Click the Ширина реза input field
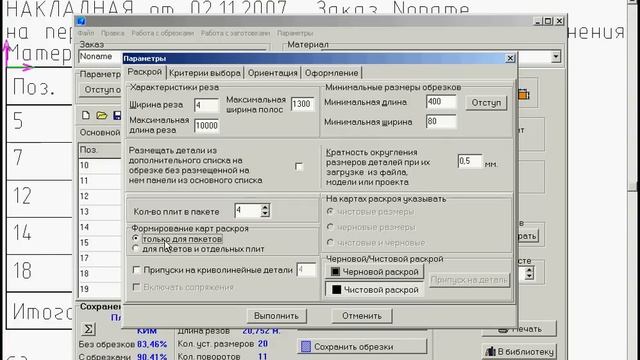 206,105
